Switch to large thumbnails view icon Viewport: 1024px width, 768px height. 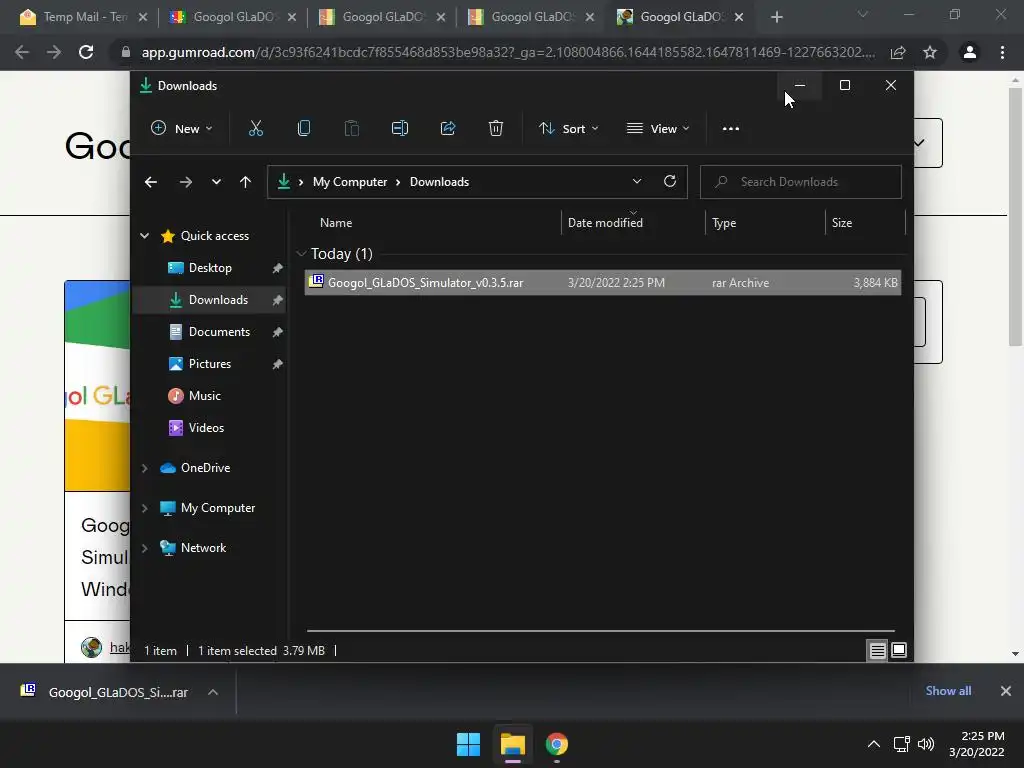[x=899, y=650]
